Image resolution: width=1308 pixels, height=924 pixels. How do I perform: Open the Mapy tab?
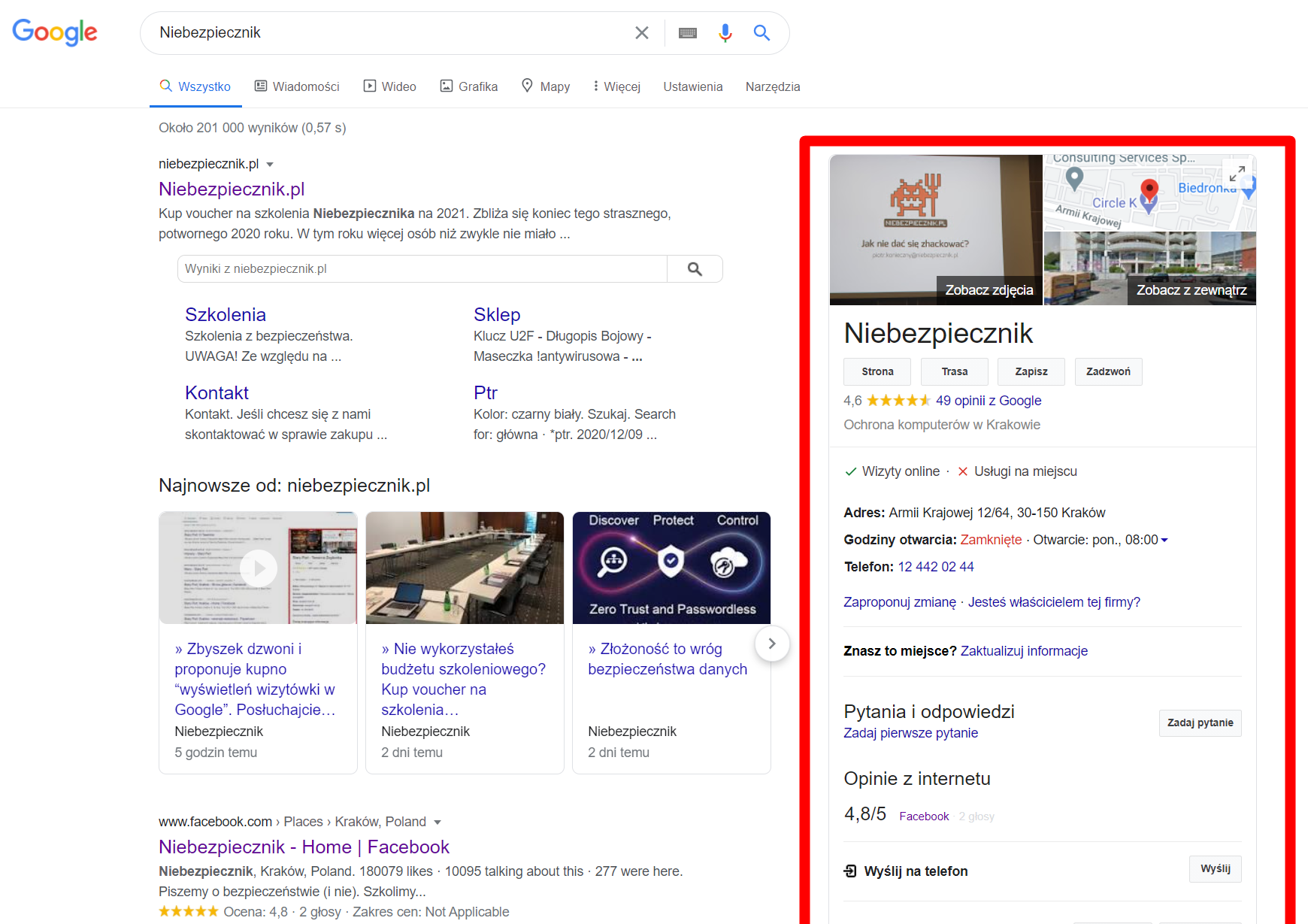tap(546, 86)
